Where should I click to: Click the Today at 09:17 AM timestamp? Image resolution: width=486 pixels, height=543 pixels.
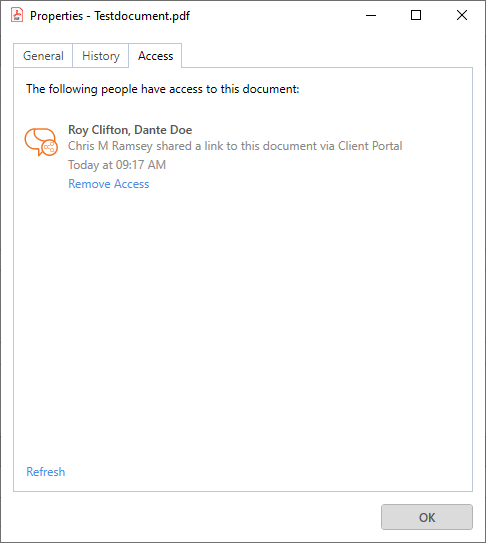click(117, 165)
